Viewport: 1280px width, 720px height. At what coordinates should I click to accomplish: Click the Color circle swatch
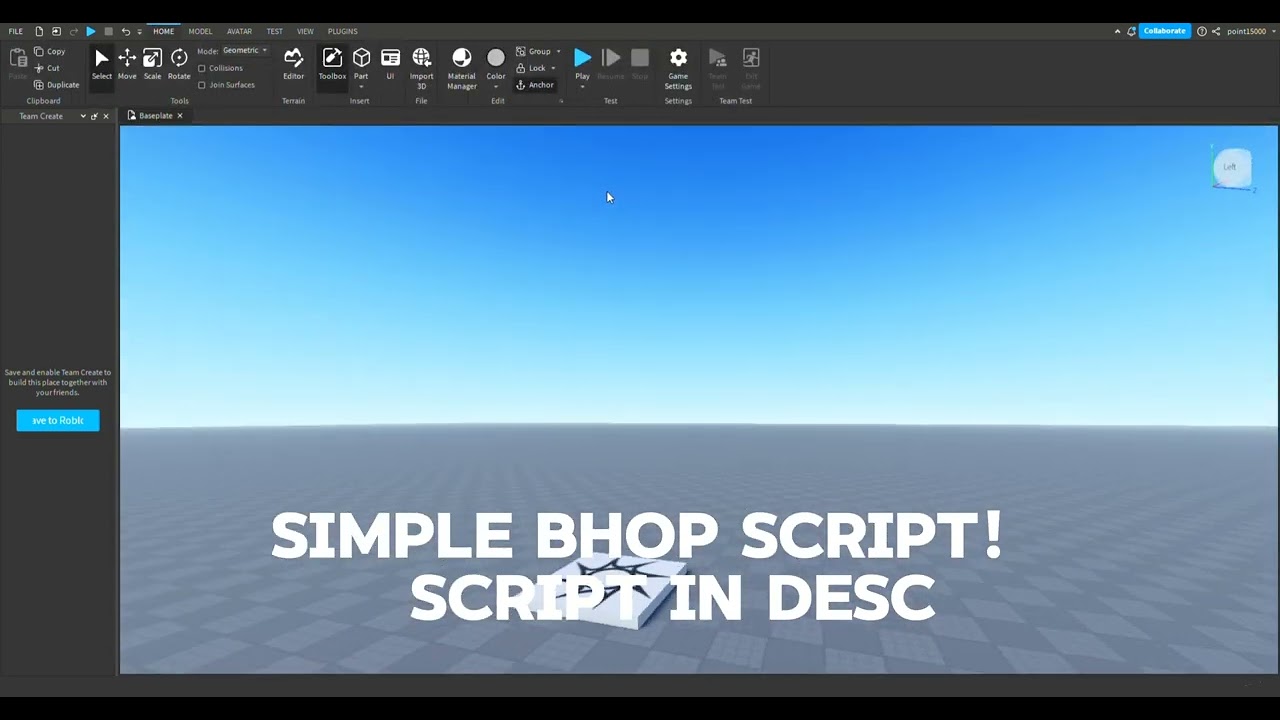pos(496,58)
